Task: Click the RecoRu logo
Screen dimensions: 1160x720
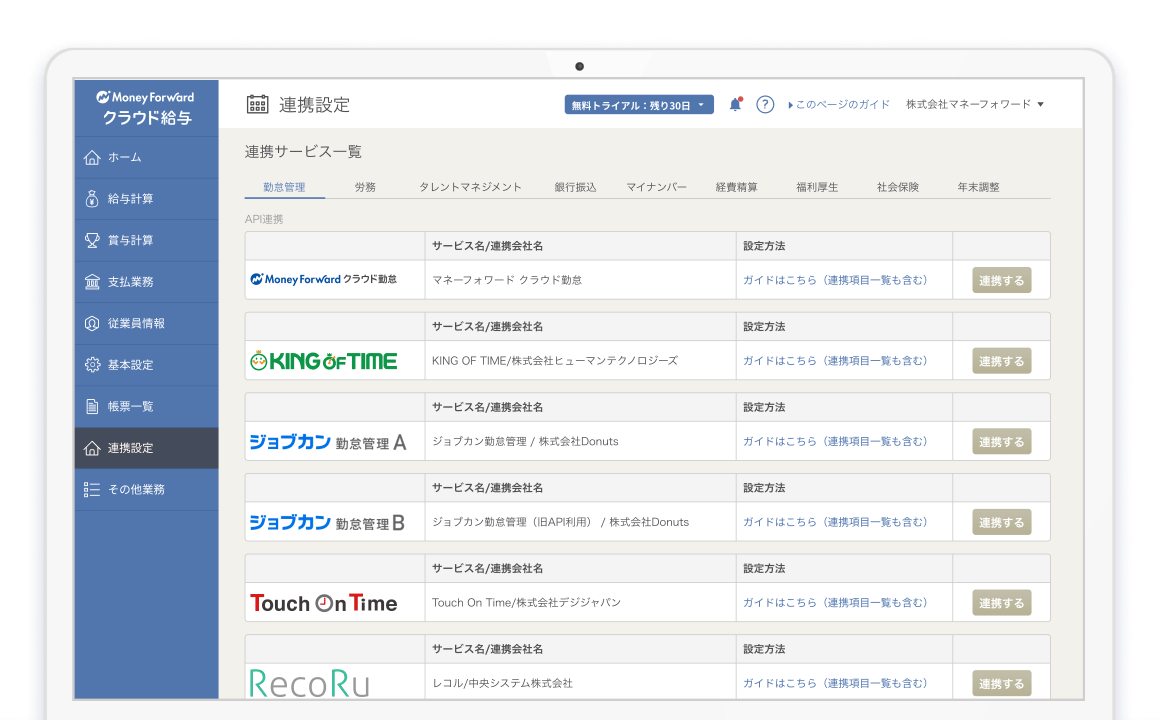Action: coord(308,683)
